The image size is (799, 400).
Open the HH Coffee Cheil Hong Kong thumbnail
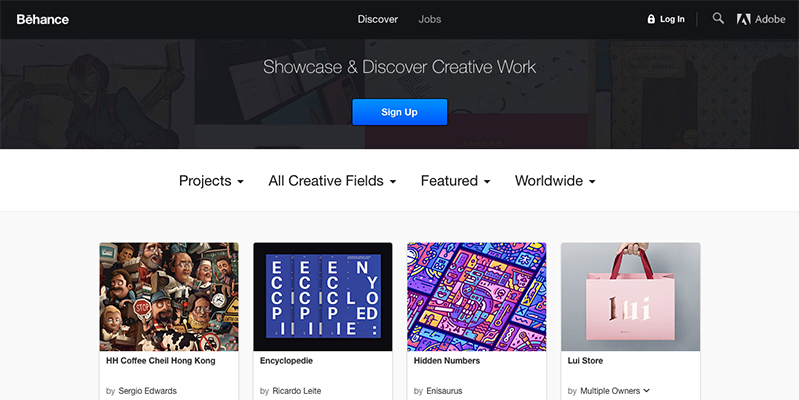169,297
